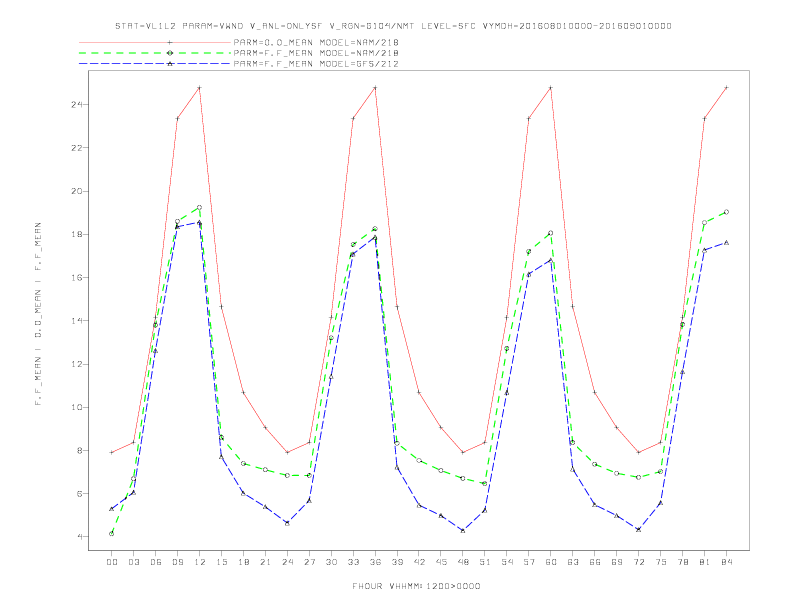
Task: Select legend label PARM=F.F_MEAN MODEL=GFS/212
Action: [x=316, y=64]
